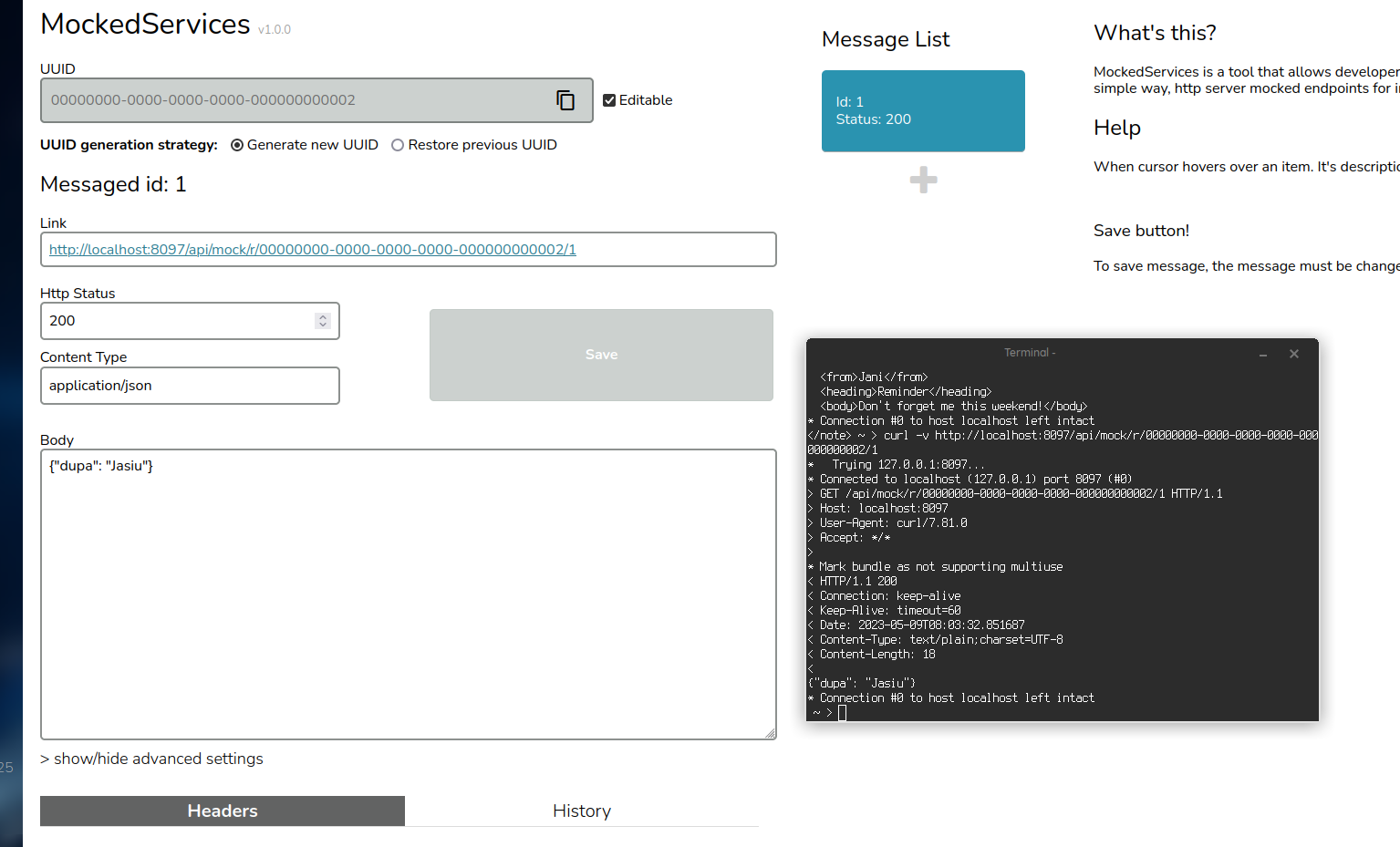Switch to the Headers tab
Screen dimensions: 1400x847
tap(223, 811)
